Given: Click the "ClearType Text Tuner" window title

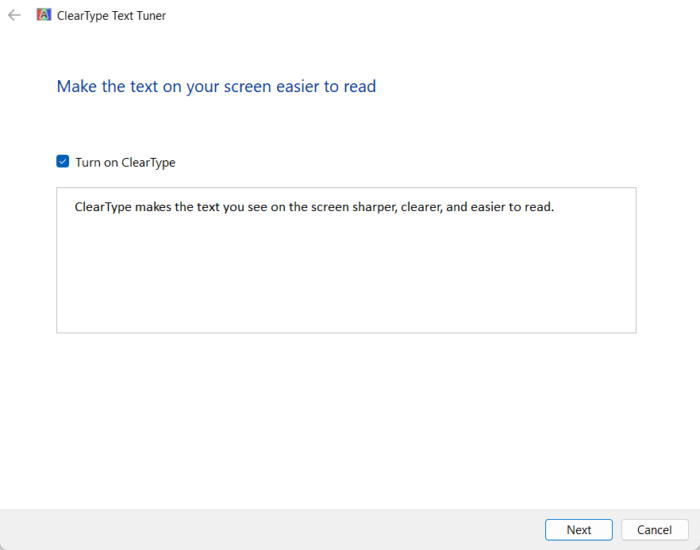Looking at the screenshot, I should click(x=111, y=15).
